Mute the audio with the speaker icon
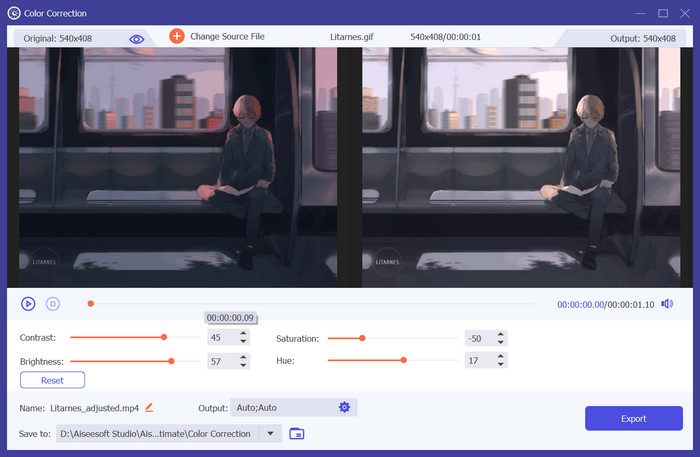The image size is (700, 457). [667, 304]
